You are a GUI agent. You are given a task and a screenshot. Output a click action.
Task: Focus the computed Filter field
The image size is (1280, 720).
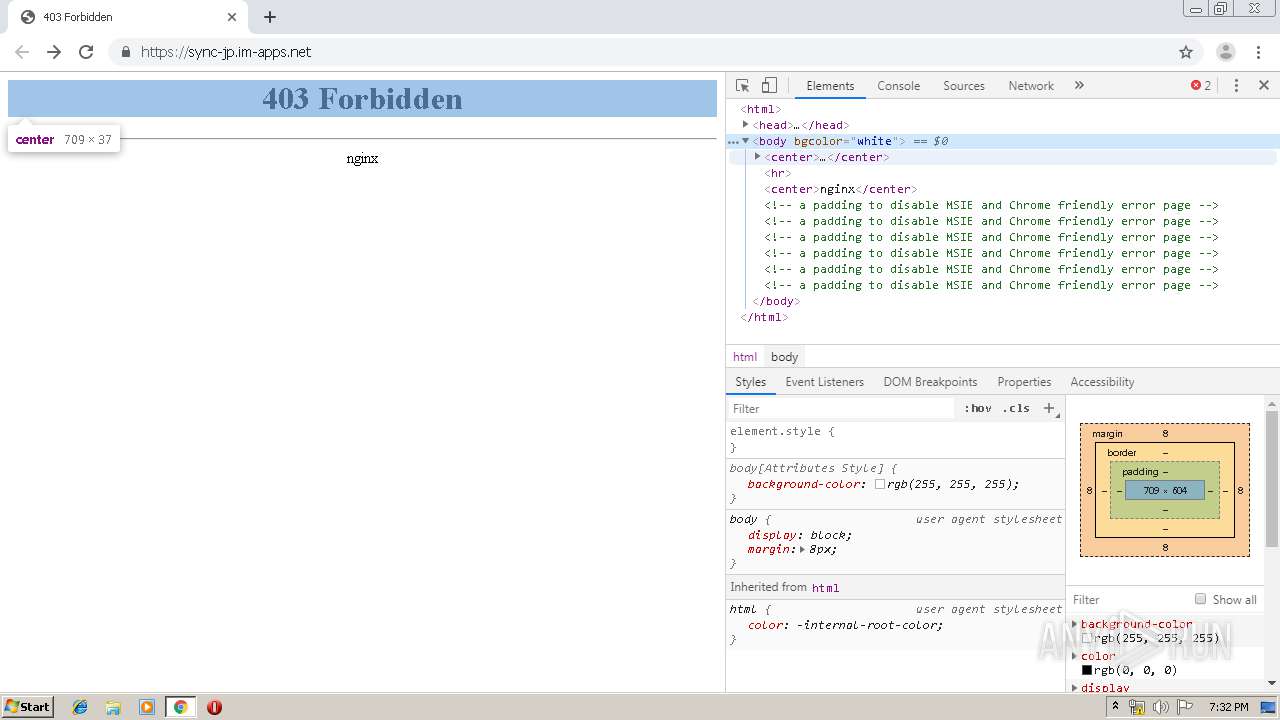[1128, 599]
